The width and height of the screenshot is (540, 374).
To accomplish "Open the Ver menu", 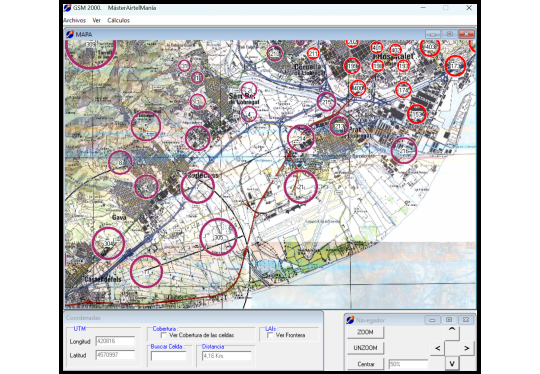I will tap(96, 20).
